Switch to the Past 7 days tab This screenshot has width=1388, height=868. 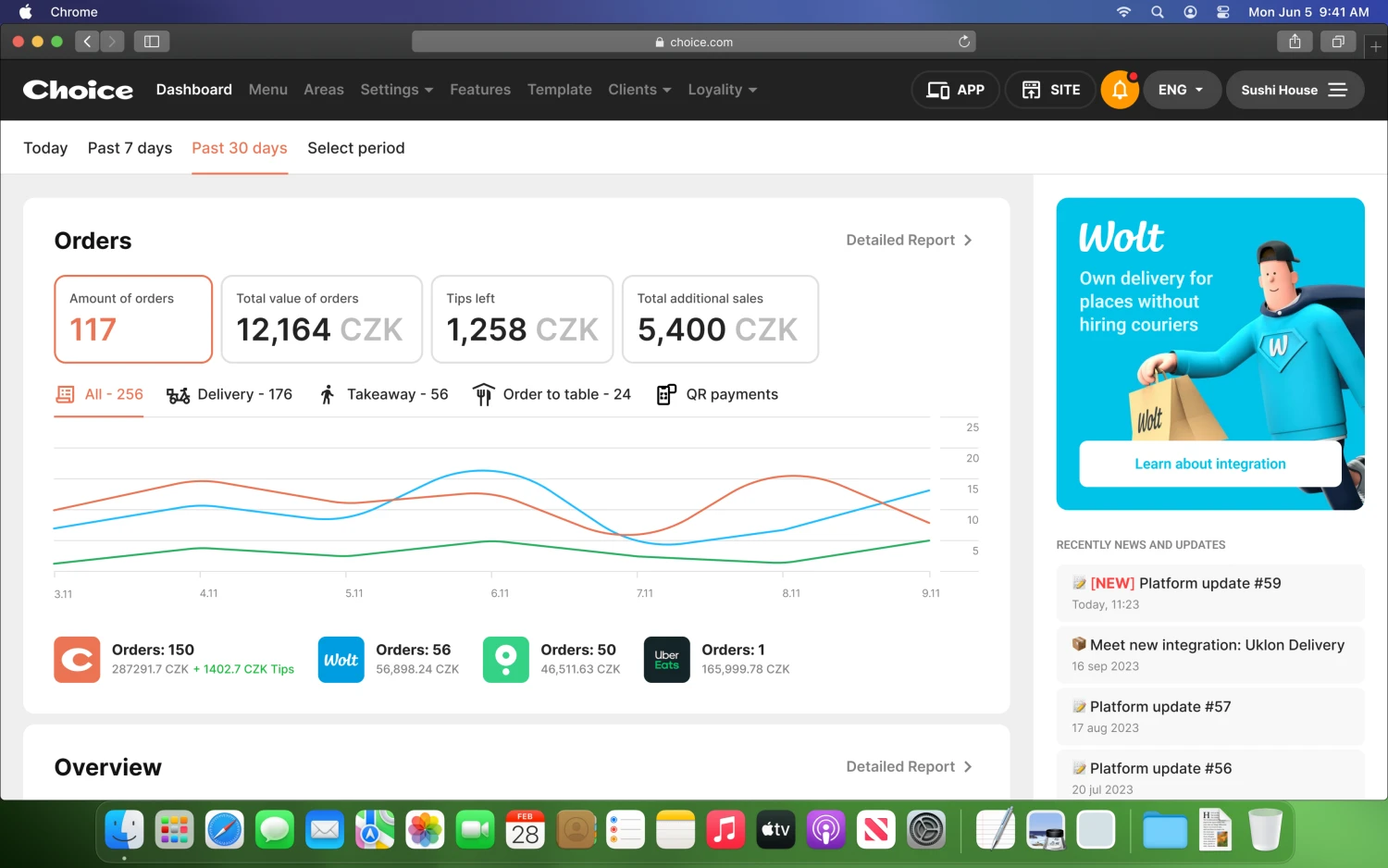click(130, 148)
